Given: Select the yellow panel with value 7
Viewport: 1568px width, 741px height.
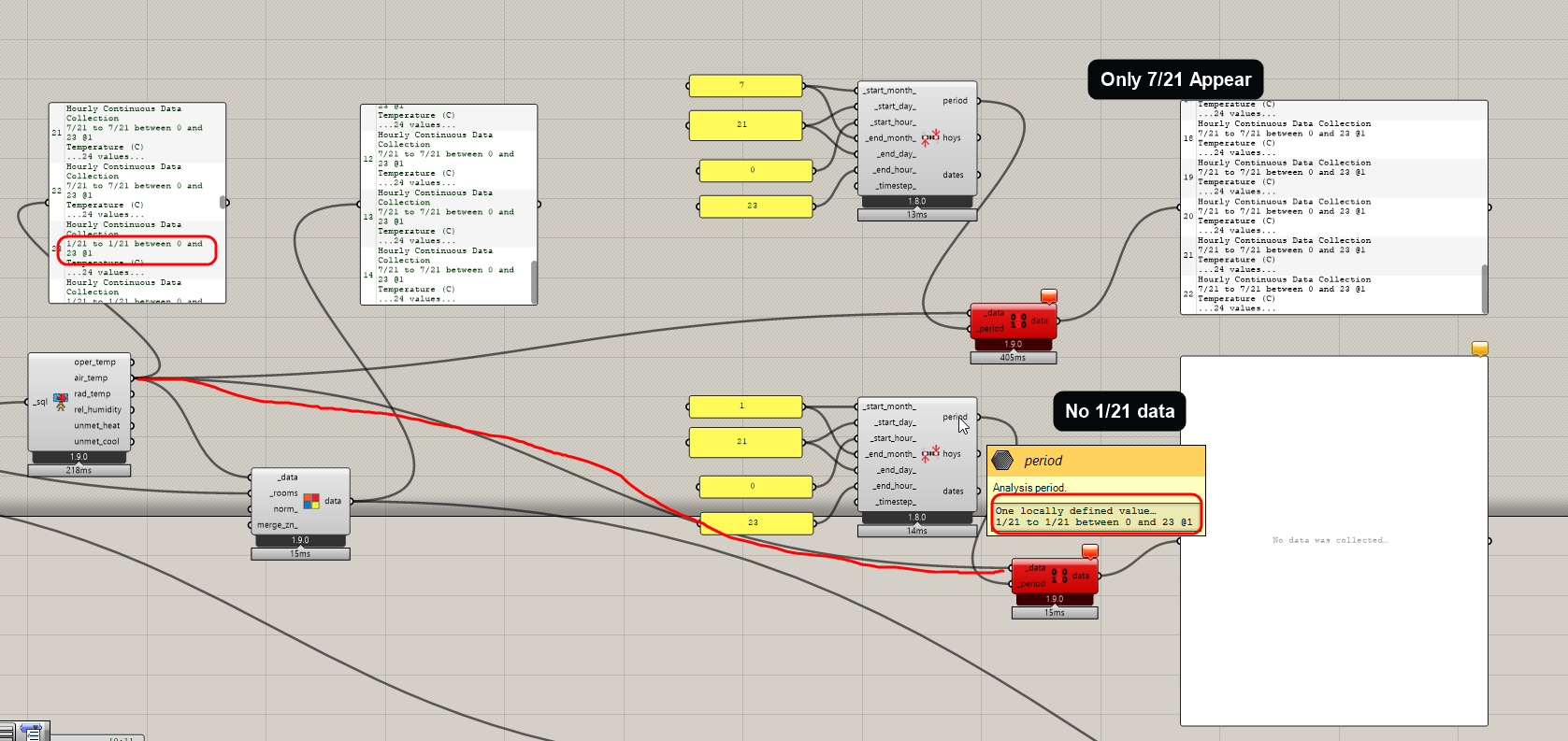Looking at the screenshot, I should (745, 86).
